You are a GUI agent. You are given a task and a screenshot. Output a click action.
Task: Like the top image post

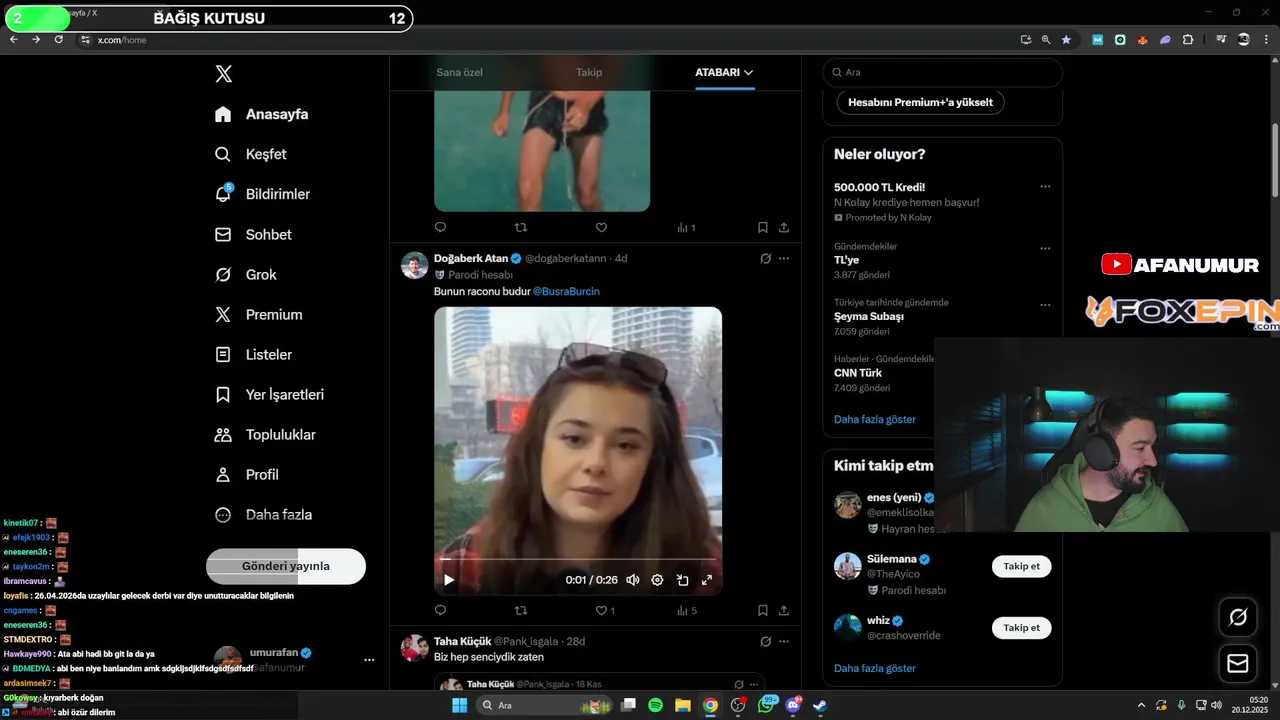pyautogui.click(x=601, y=227)
